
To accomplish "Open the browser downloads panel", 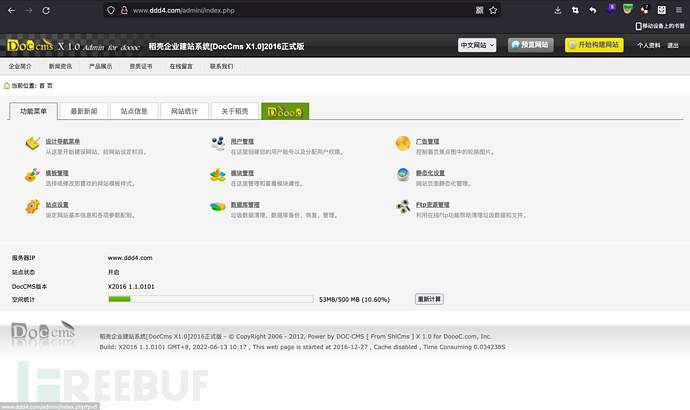I will tap(558, 10).
